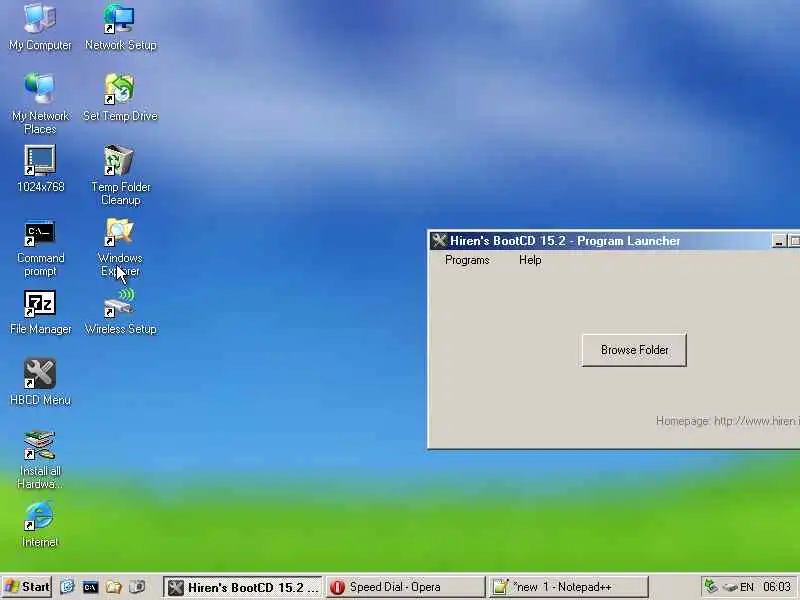This screenshot has width=800, height=600.
Task: Open the Programs menu in Program Launcher
Action: point(467,260)
